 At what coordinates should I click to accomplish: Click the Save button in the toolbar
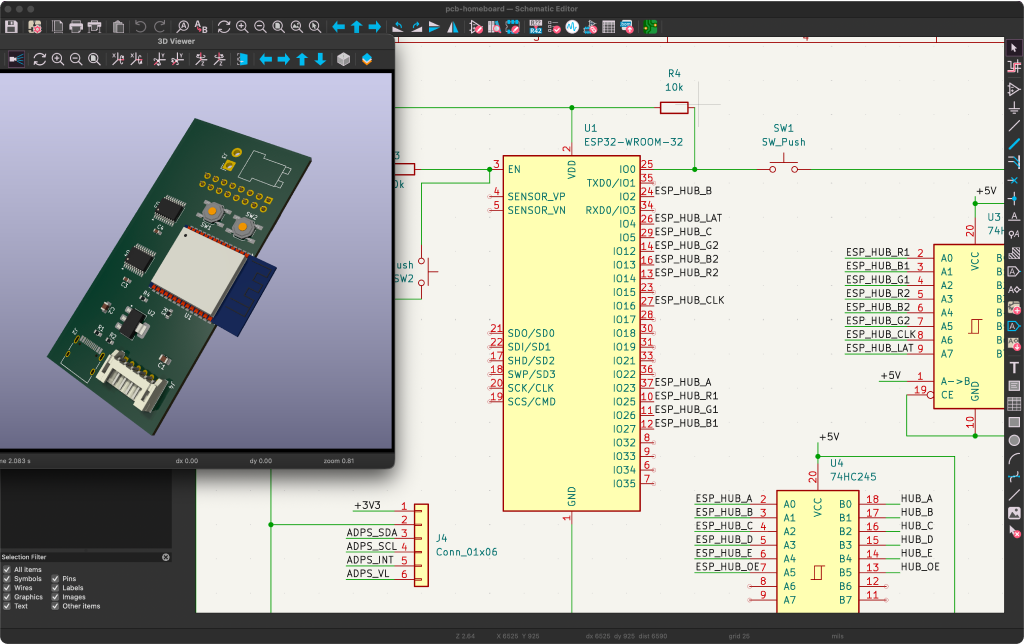(11, 27)
